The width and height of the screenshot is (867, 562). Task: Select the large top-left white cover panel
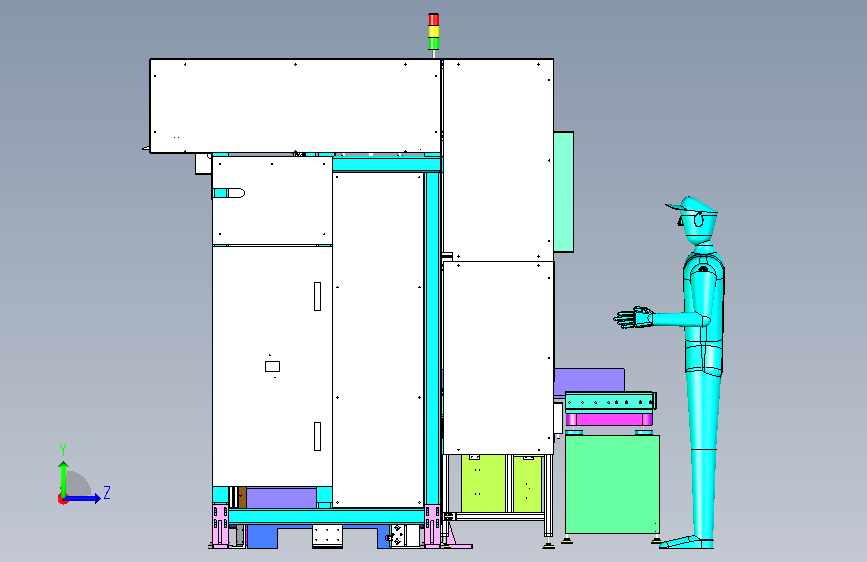[295, 106]
